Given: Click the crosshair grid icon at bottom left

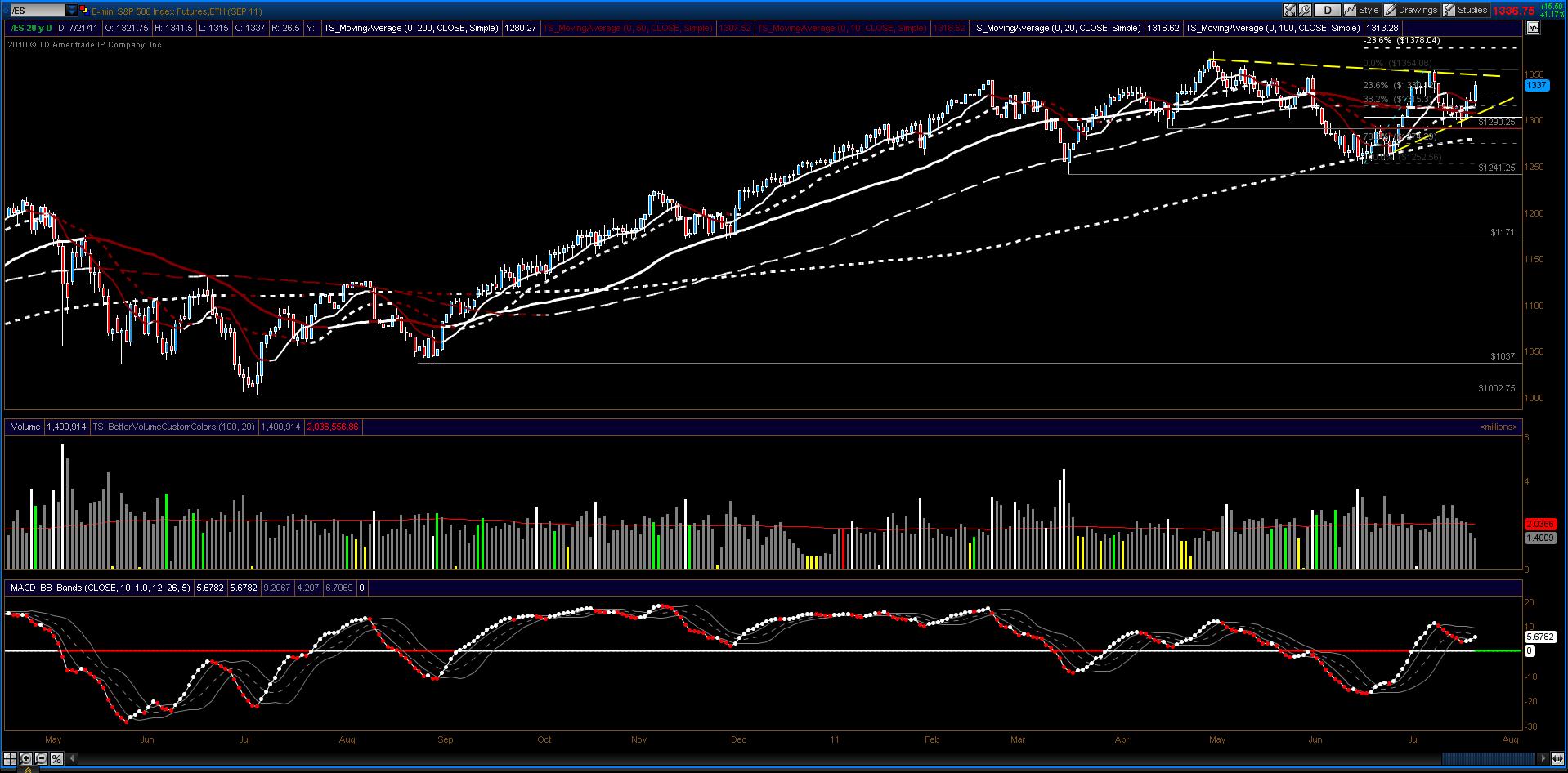Looking at the screenshot, I should 11,758.
